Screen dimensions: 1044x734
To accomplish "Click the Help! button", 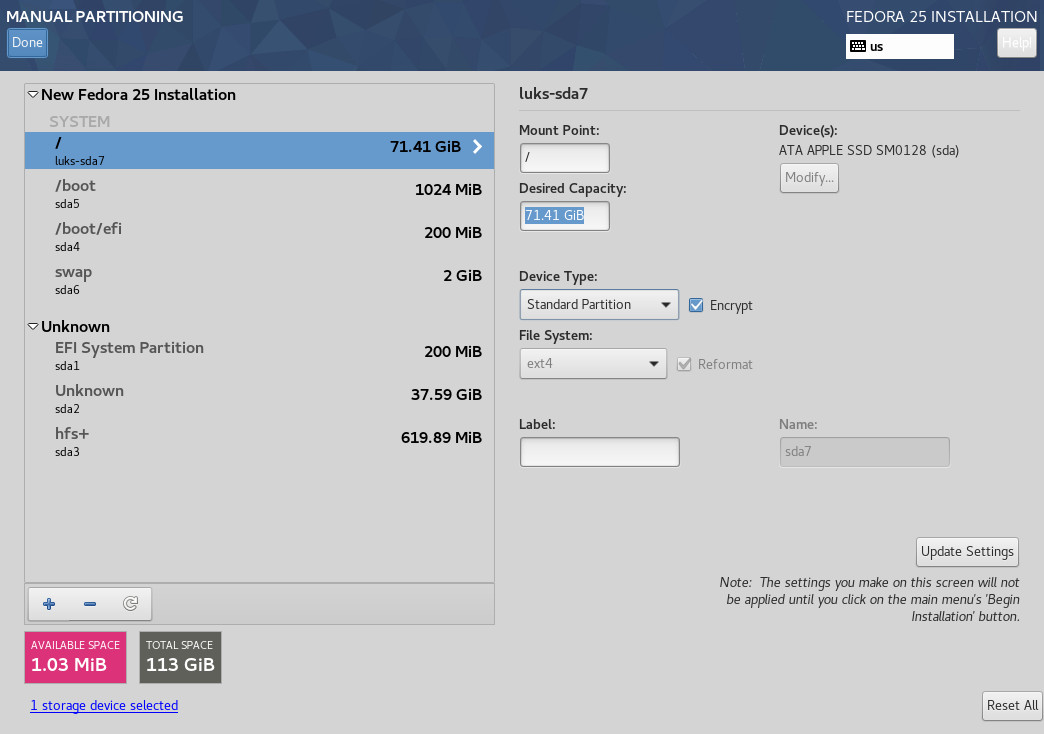I will (1017, 43).
